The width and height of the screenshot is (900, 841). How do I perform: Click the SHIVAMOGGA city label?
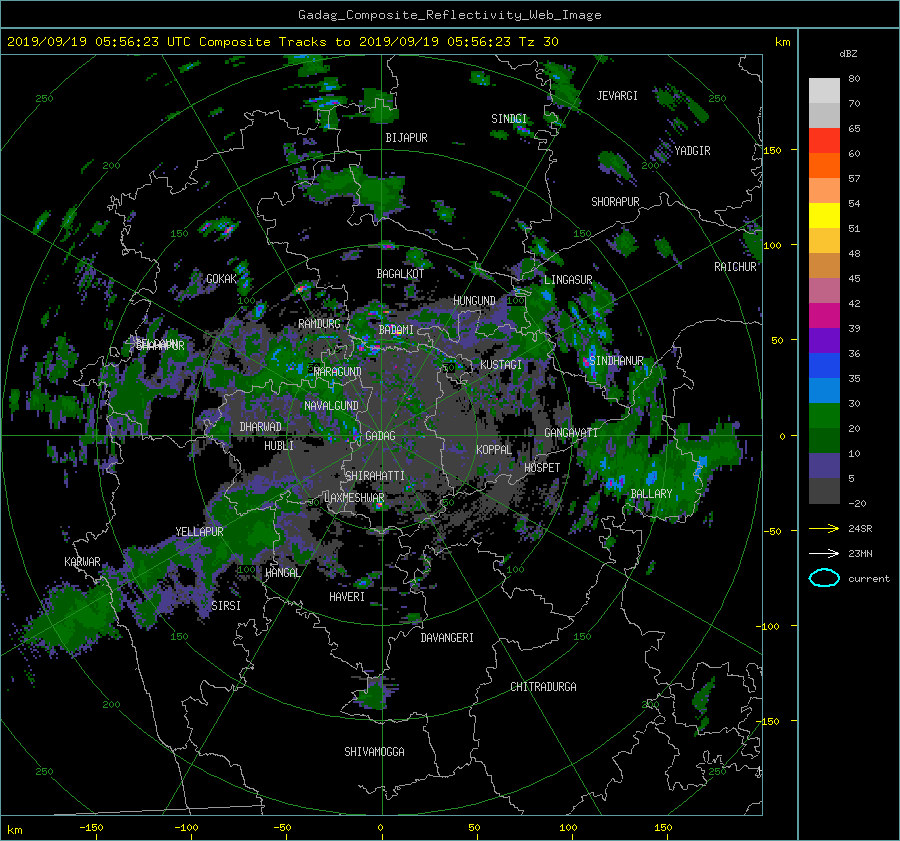(x=374, y=751)
